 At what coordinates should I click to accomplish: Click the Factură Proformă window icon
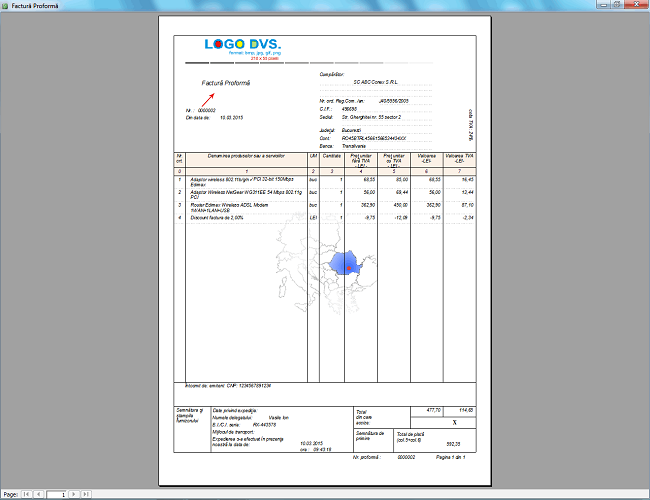tap(6, 6)
